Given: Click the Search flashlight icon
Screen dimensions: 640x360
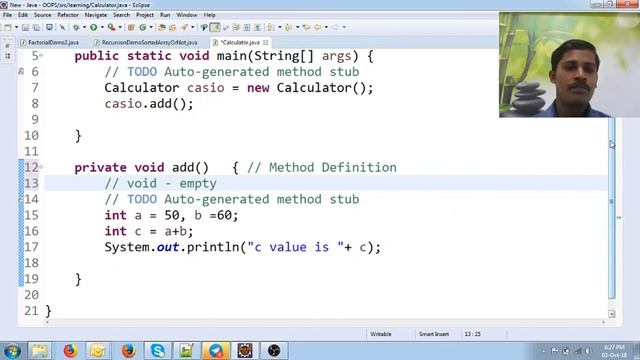Looking at the screenshot, I should tap(185, 27).
